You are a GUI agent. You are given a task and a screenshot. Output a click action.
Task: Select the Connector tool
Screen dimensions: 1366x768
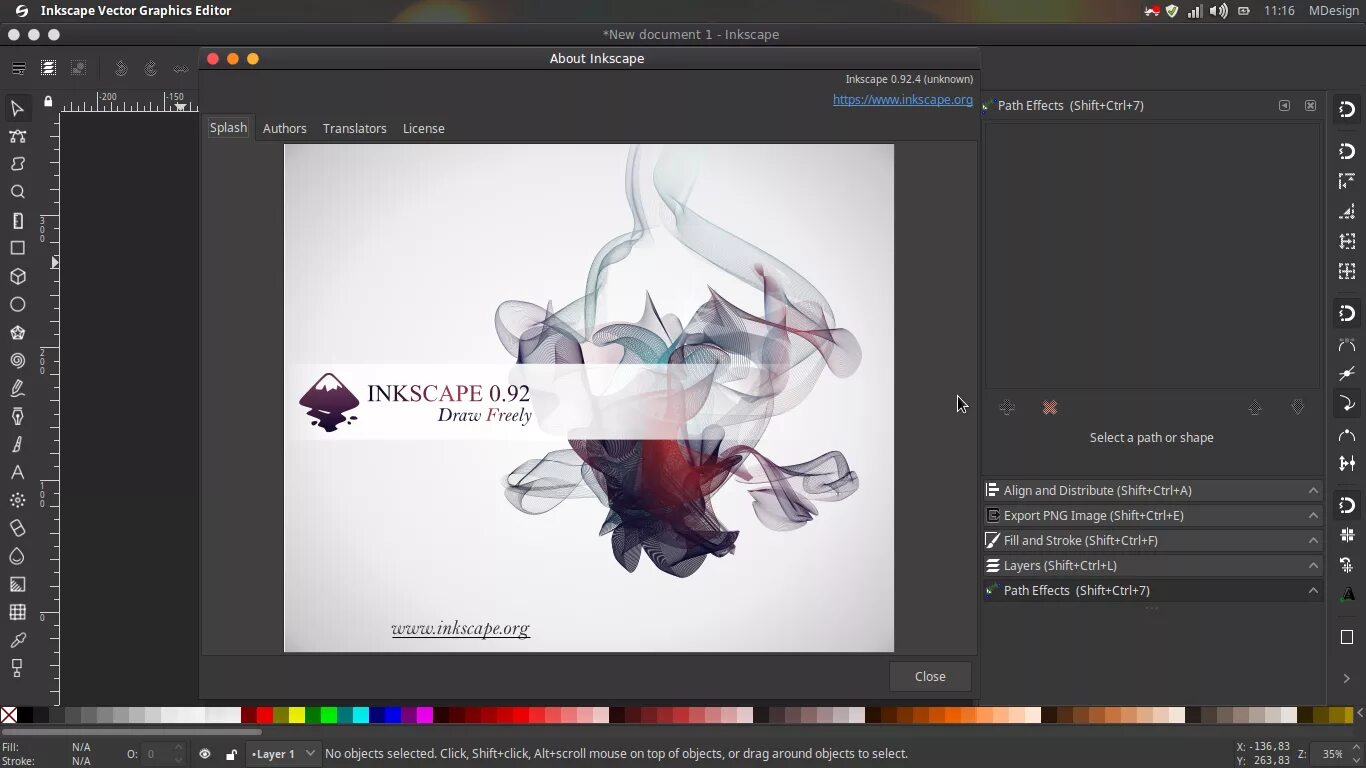coord(17,668)
